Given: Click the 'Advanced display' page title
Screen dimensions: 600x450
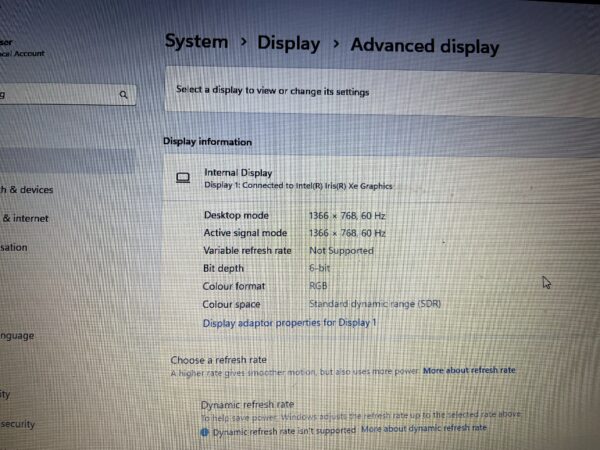Looking at the screenshot, I should point(425,46).
